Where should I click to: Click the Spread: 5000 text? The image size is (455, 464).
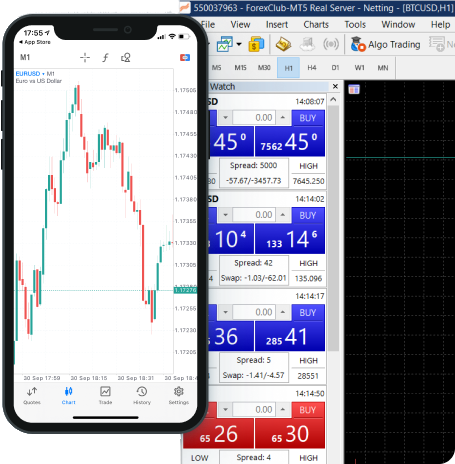point(253,165)
